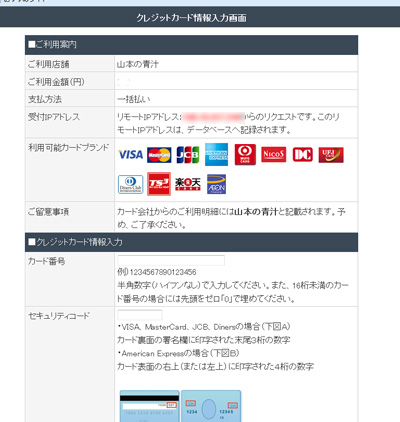Viewport: 400px width, 422px height.
Task: Click the Rakuten (楽天) card logo
Action: (x=188, y=184)
